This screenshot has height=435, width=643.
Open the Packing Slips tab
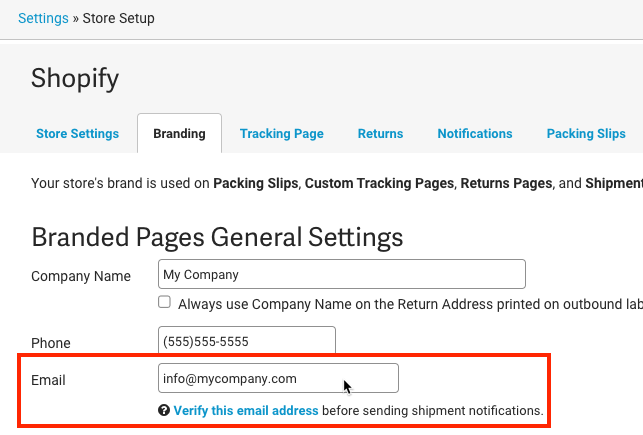point(586,134)
